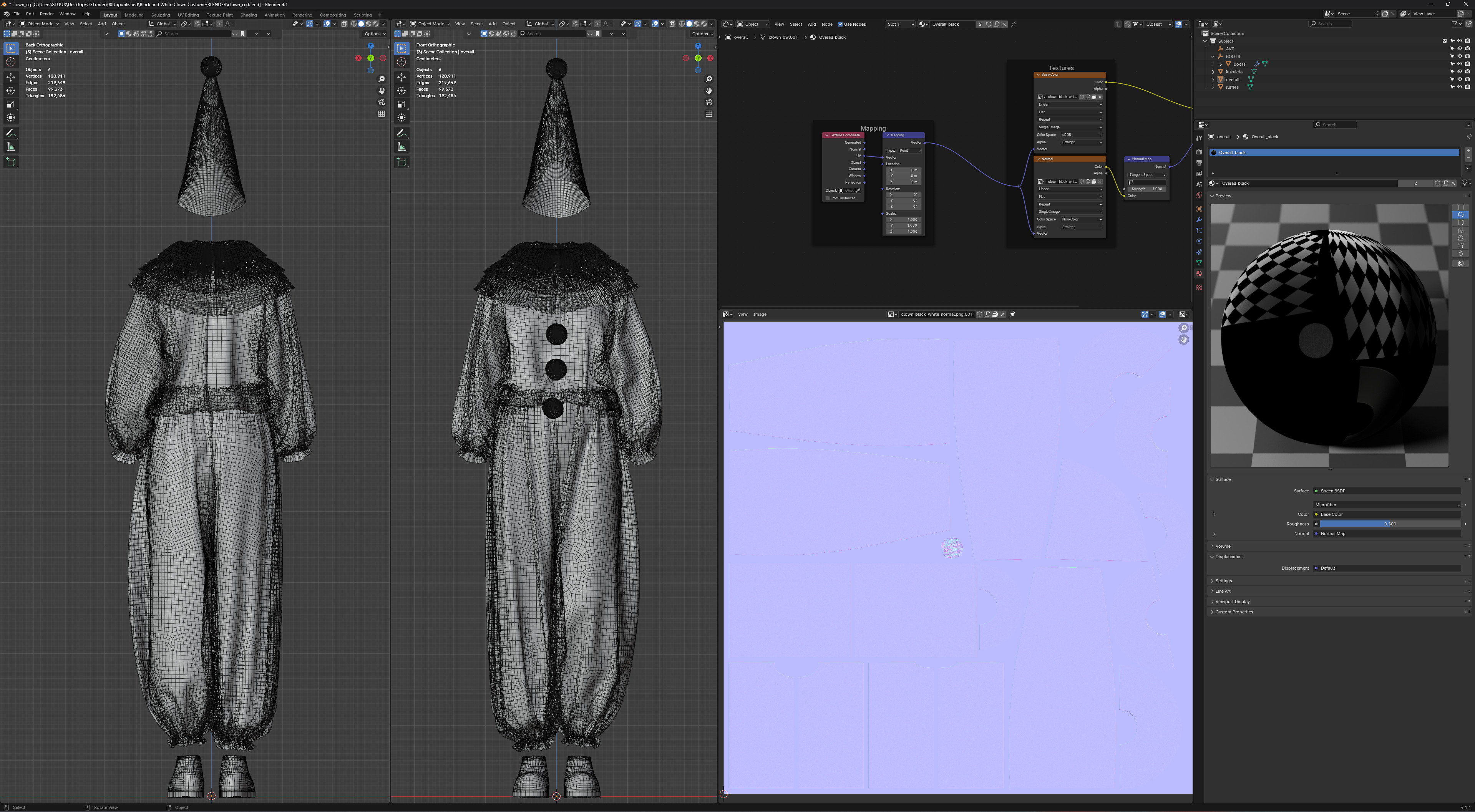Open the Output properties tab
The width and height of the screenshot is (1475, 812).
click(1199, 163)
